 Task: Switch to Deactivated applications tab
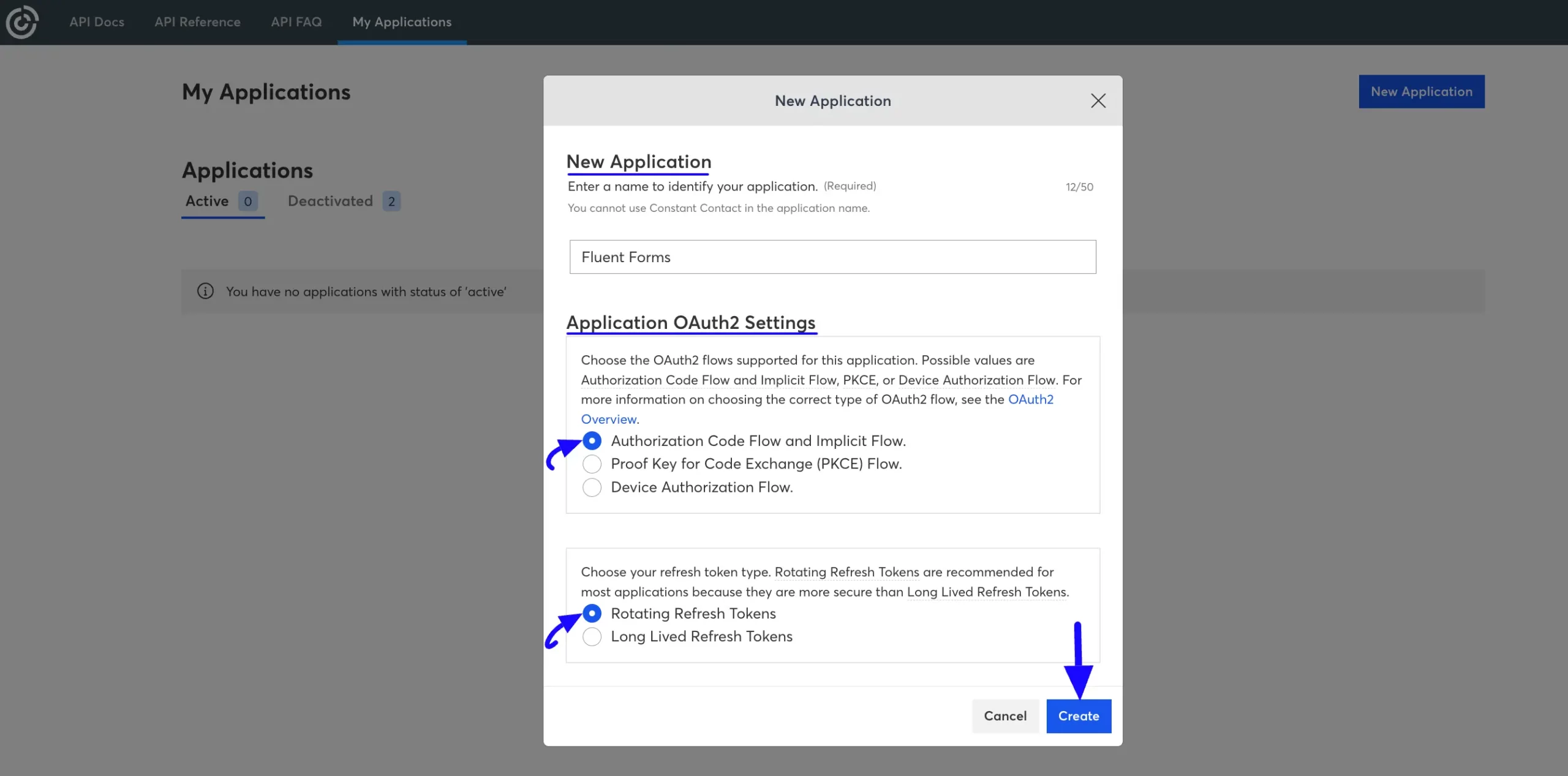(x=331, y=202)
